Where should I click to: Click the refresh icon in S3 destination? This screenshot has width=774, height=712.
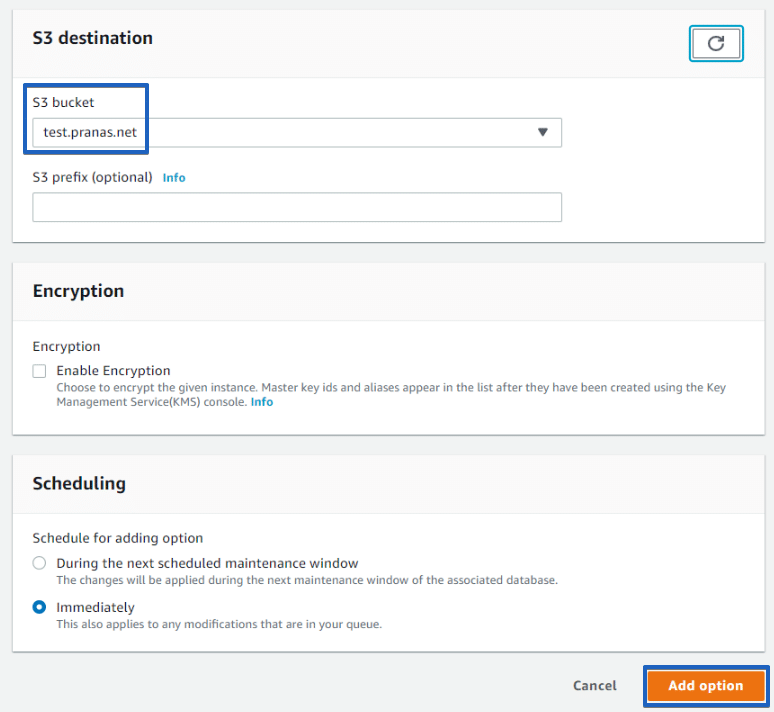[715, 43]
